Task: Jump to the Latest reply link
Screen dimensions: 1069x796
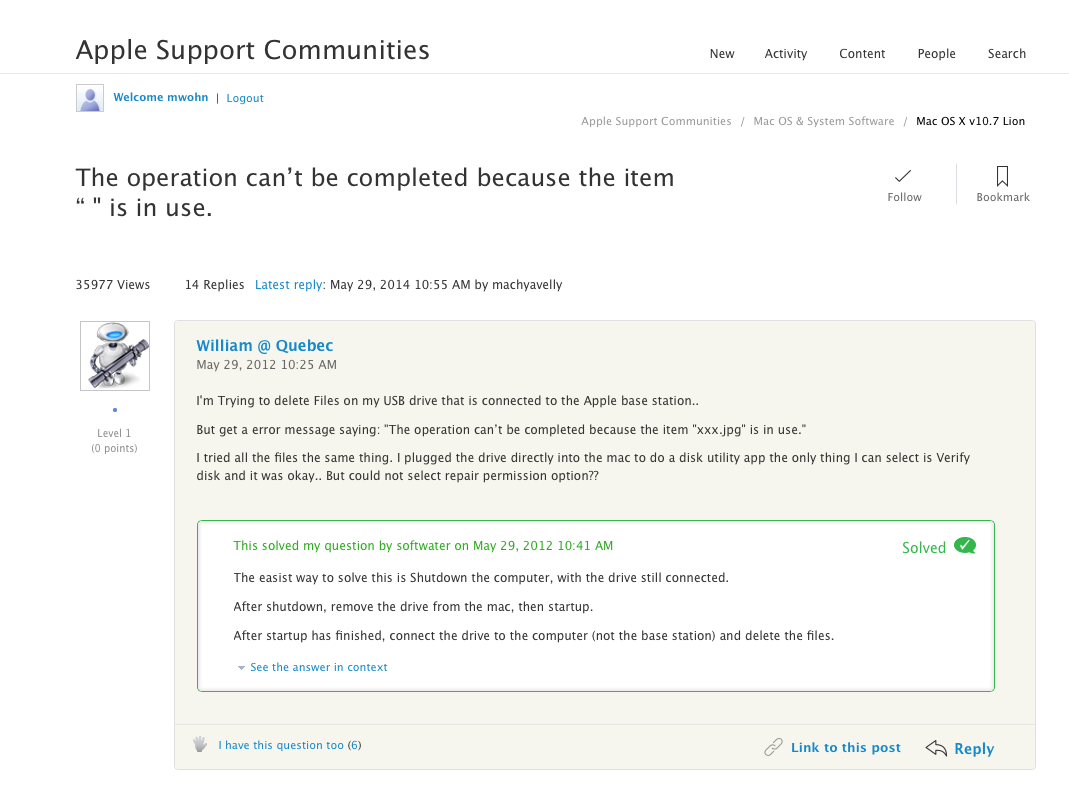Action: point(288,285)
